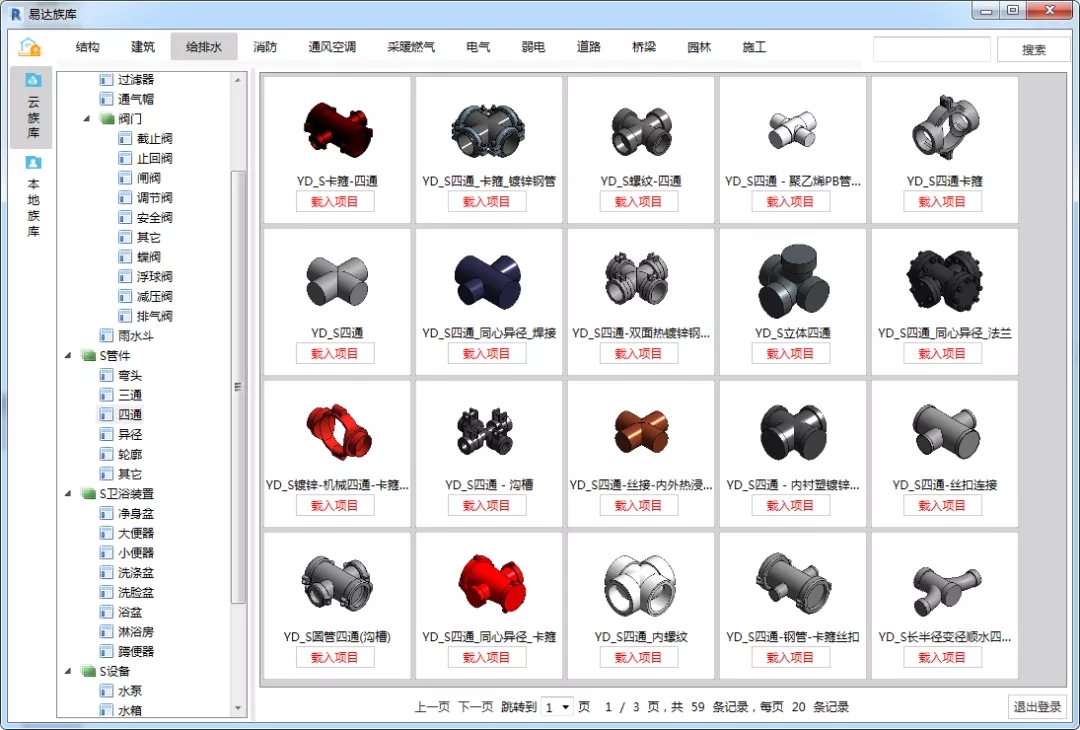Select 弯头 in the tree
The height and width of the screenshot is (730, 1080).
pyautogui.click(x=129, y=375)
